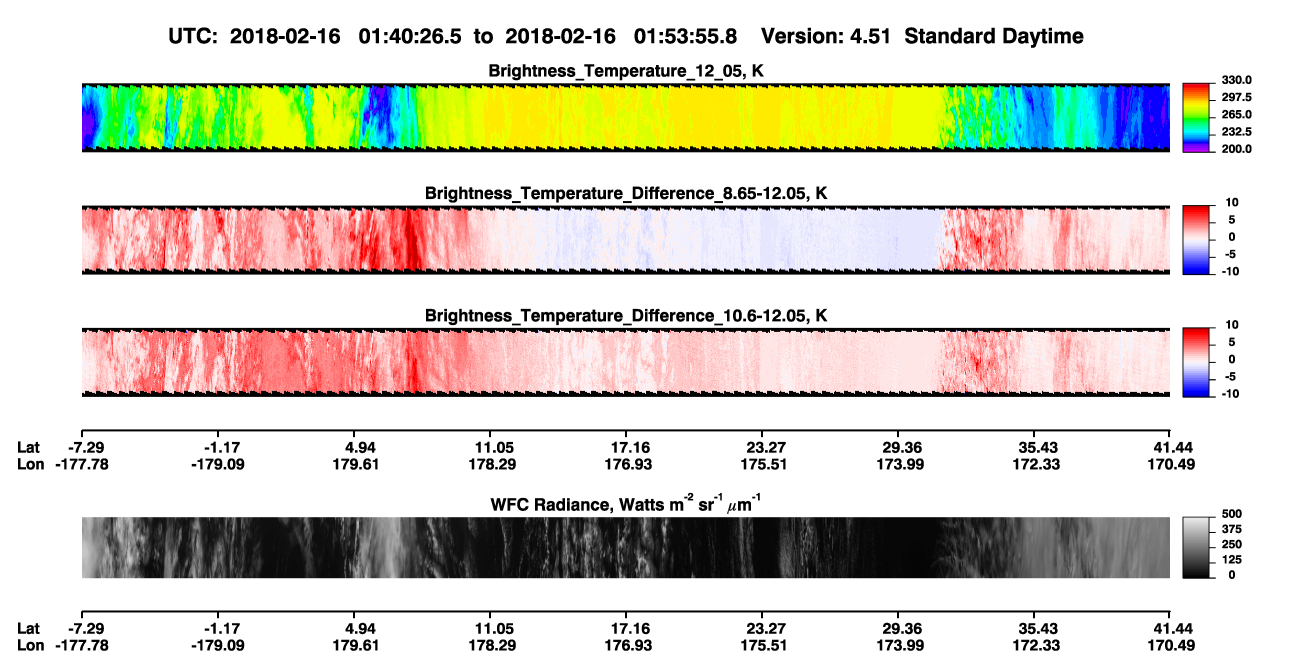Click the WFC Radiance panel title
Image resolution: width=1300 pixels, height=667 pixels.
click(x=626, y=503)
